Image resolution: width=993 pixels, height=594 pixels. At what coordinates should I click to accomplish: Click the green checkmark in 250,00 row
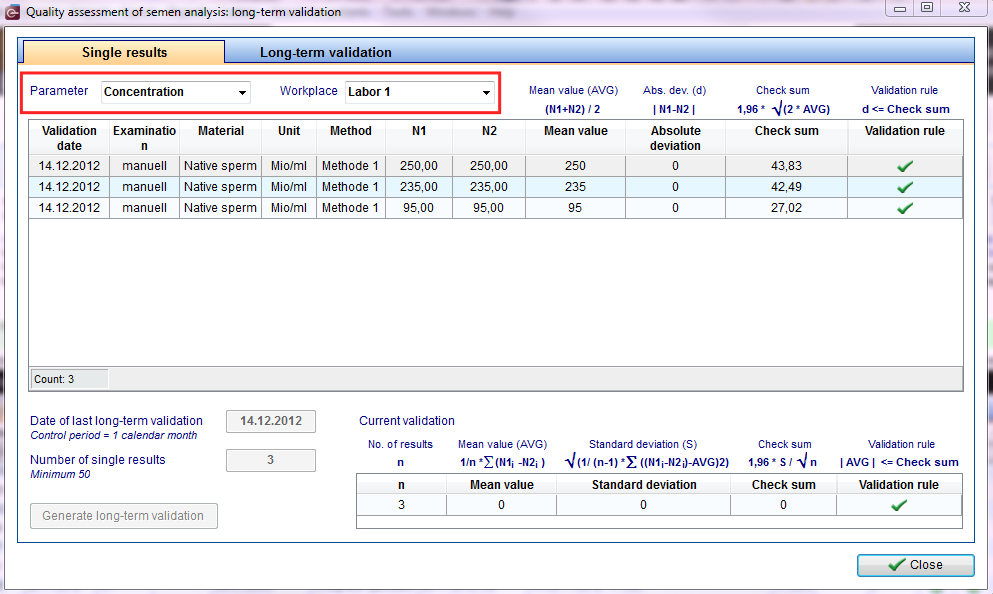coord(905,166)
